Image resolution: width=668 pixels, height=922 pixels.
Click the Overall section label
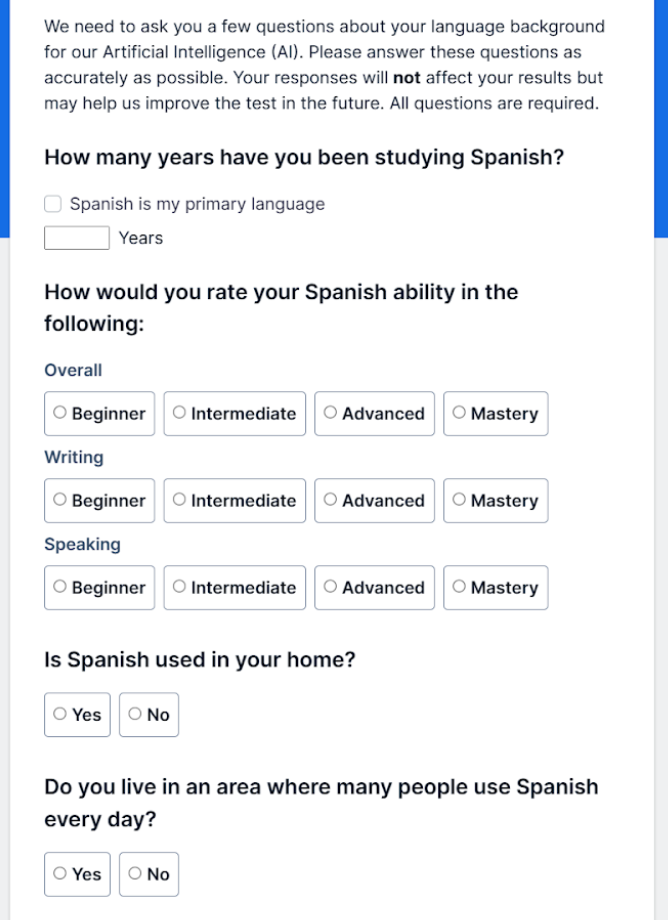[73, 370]
